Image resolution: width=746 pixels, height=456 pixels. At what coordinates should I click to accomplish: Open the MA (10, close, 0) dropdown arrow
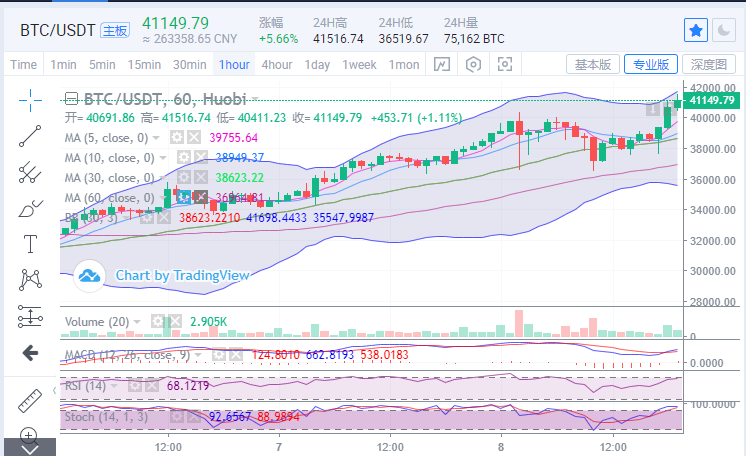tap(163, 158)
